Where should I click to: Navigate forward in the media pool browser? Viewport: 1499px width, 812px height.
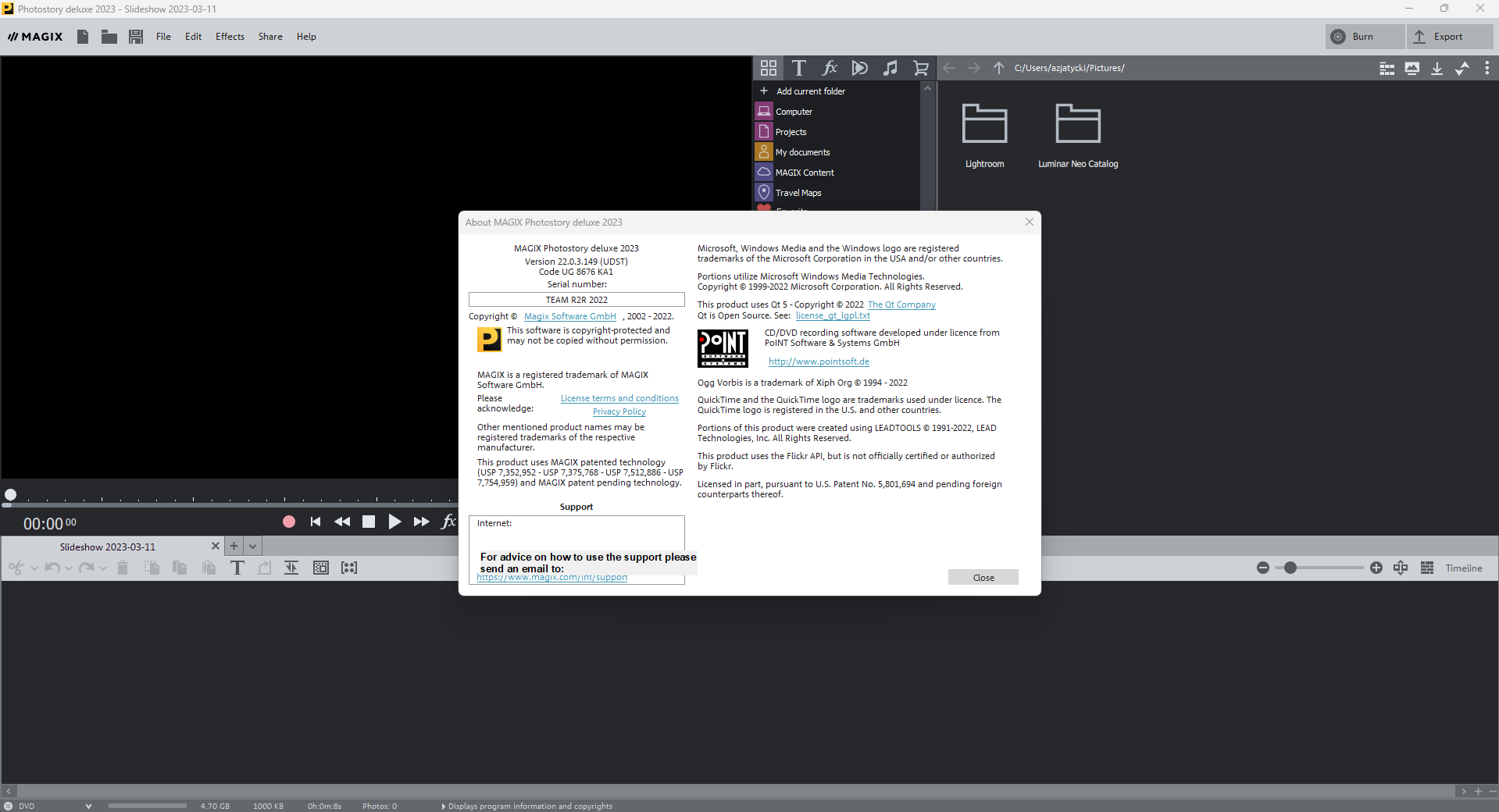click(973, 68)
